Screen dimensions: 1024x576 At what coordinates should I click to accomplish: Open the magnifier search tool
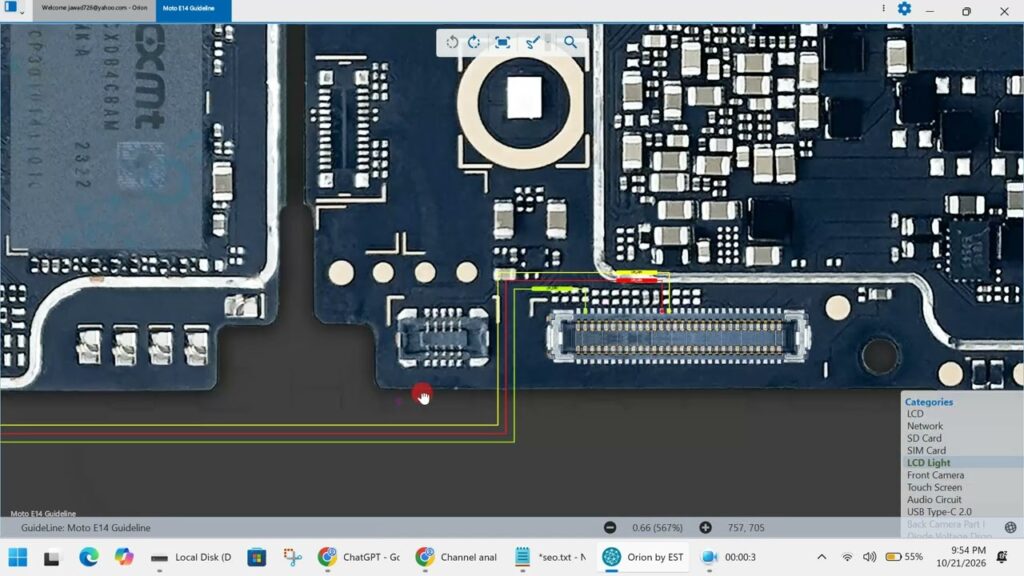tap(570, 42)
